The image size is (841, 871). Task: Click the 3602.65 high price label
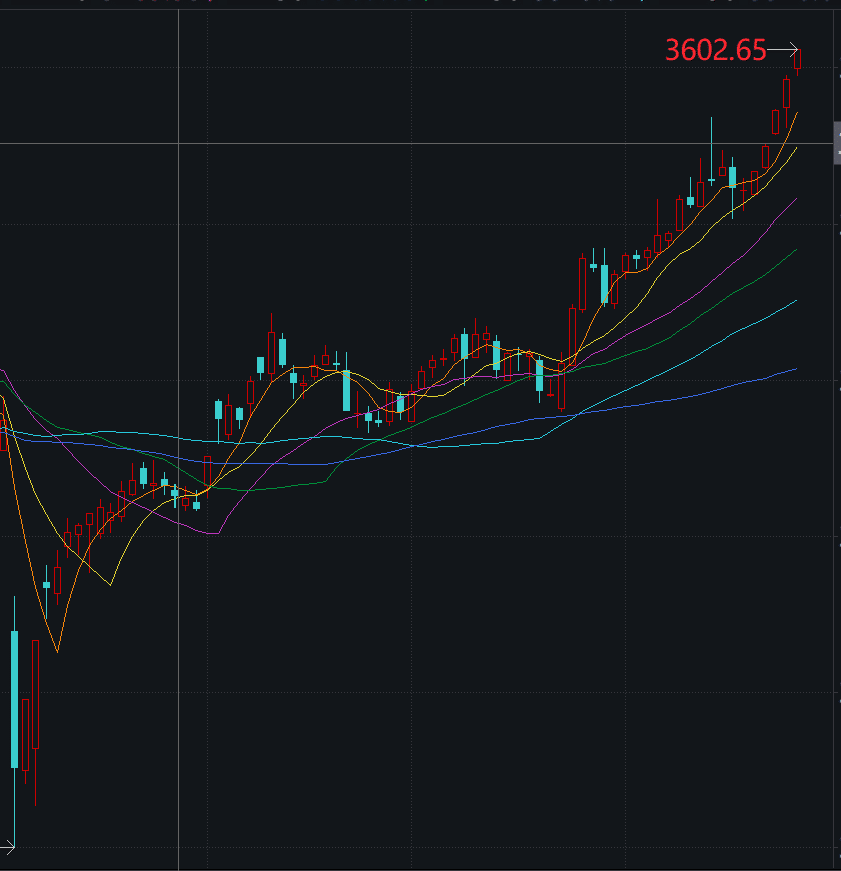(715, 50)
